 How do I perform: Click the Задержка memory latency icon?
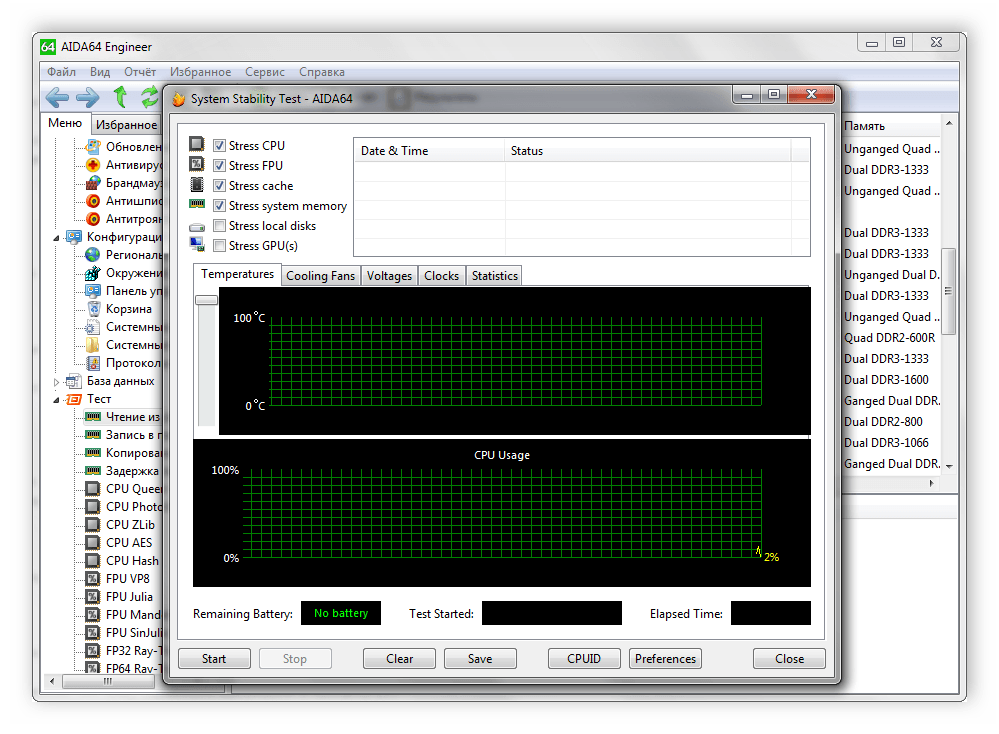93,471
